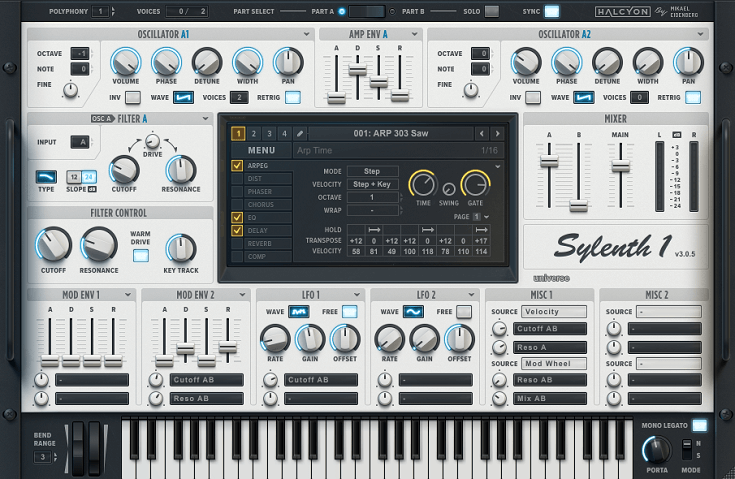Click the Mixer A fader
Image resolution: width=735 pixels, height=479 pixels.
pyautogui.click(x=549, y=161)
